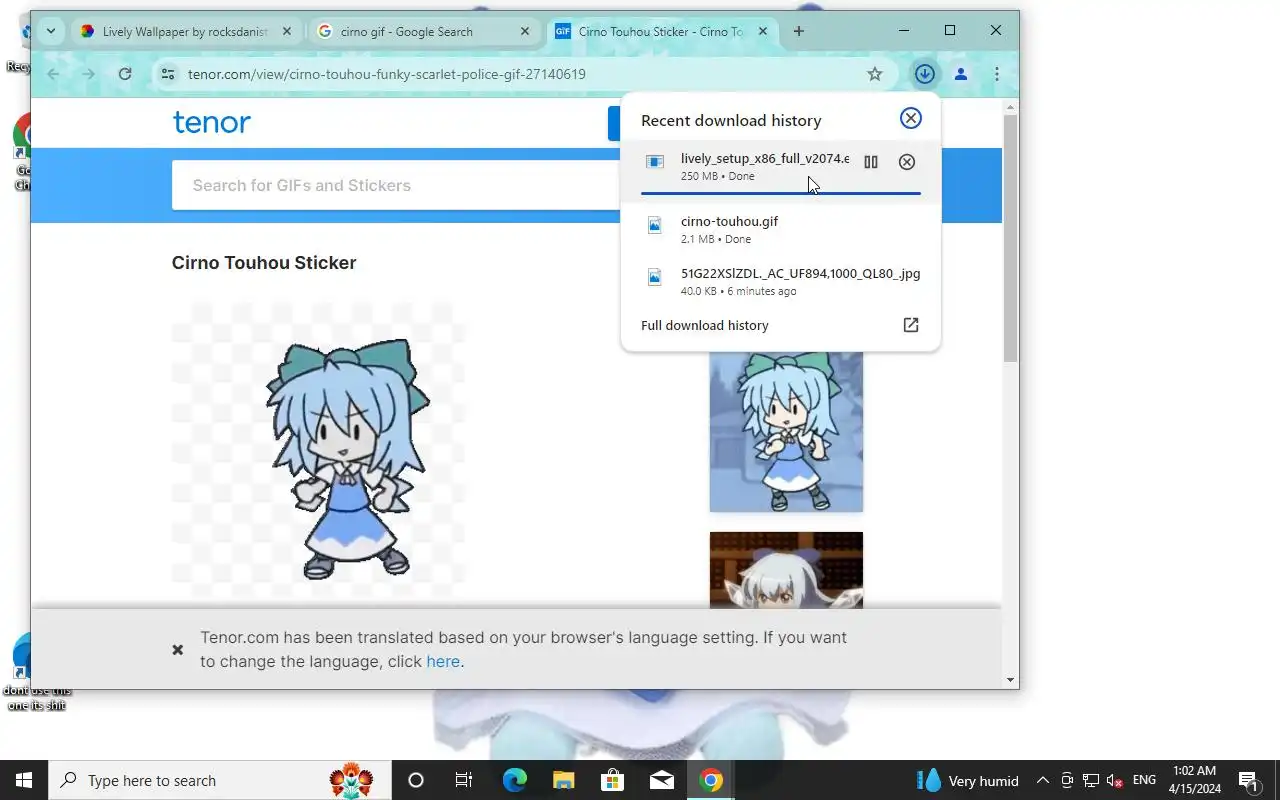
Task: Focus the Search for GIFs and Stickers field
Action: pyautogui.click(x=396, y=185)
